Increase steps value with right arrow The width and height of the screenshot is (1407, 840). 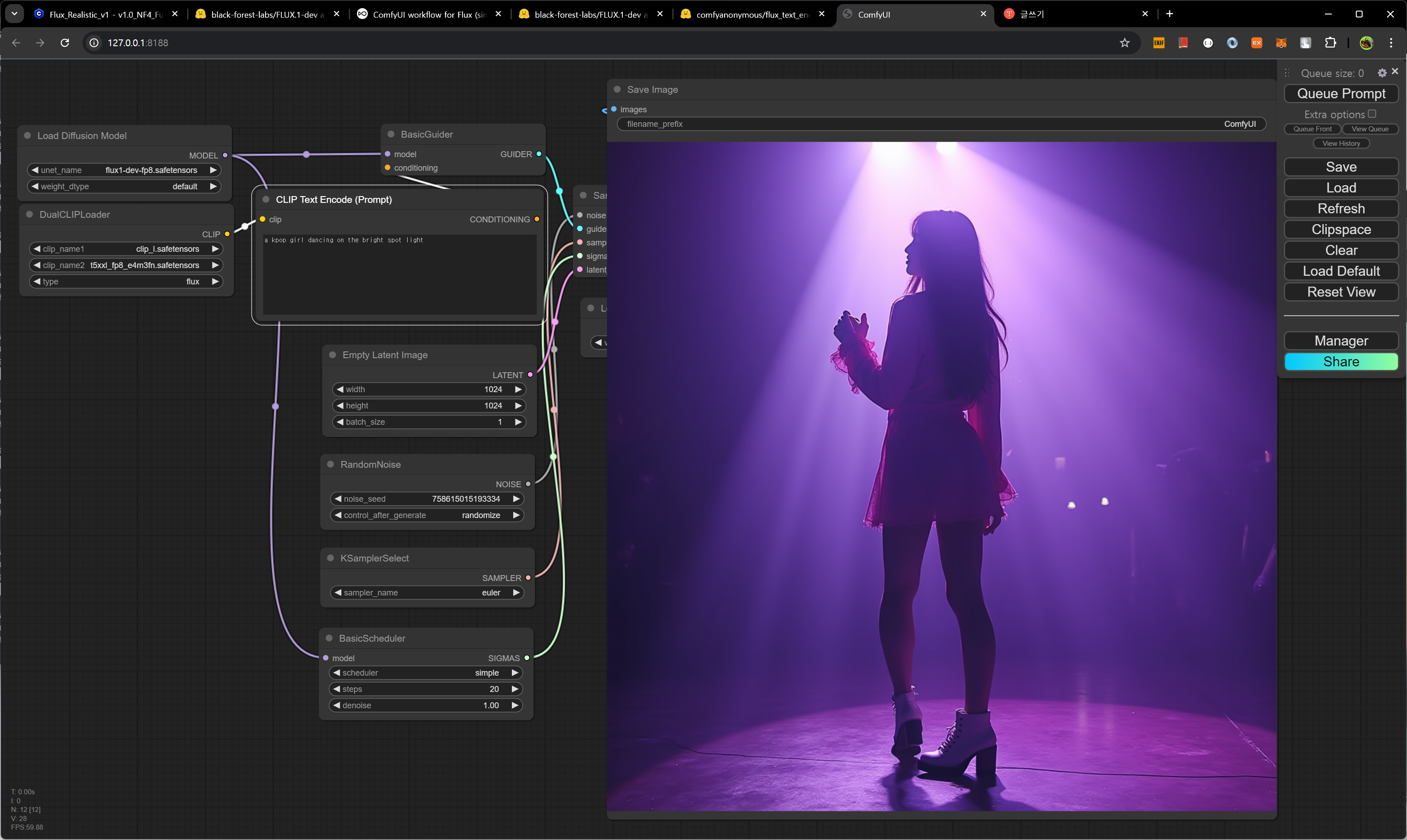tap(515, 689)
